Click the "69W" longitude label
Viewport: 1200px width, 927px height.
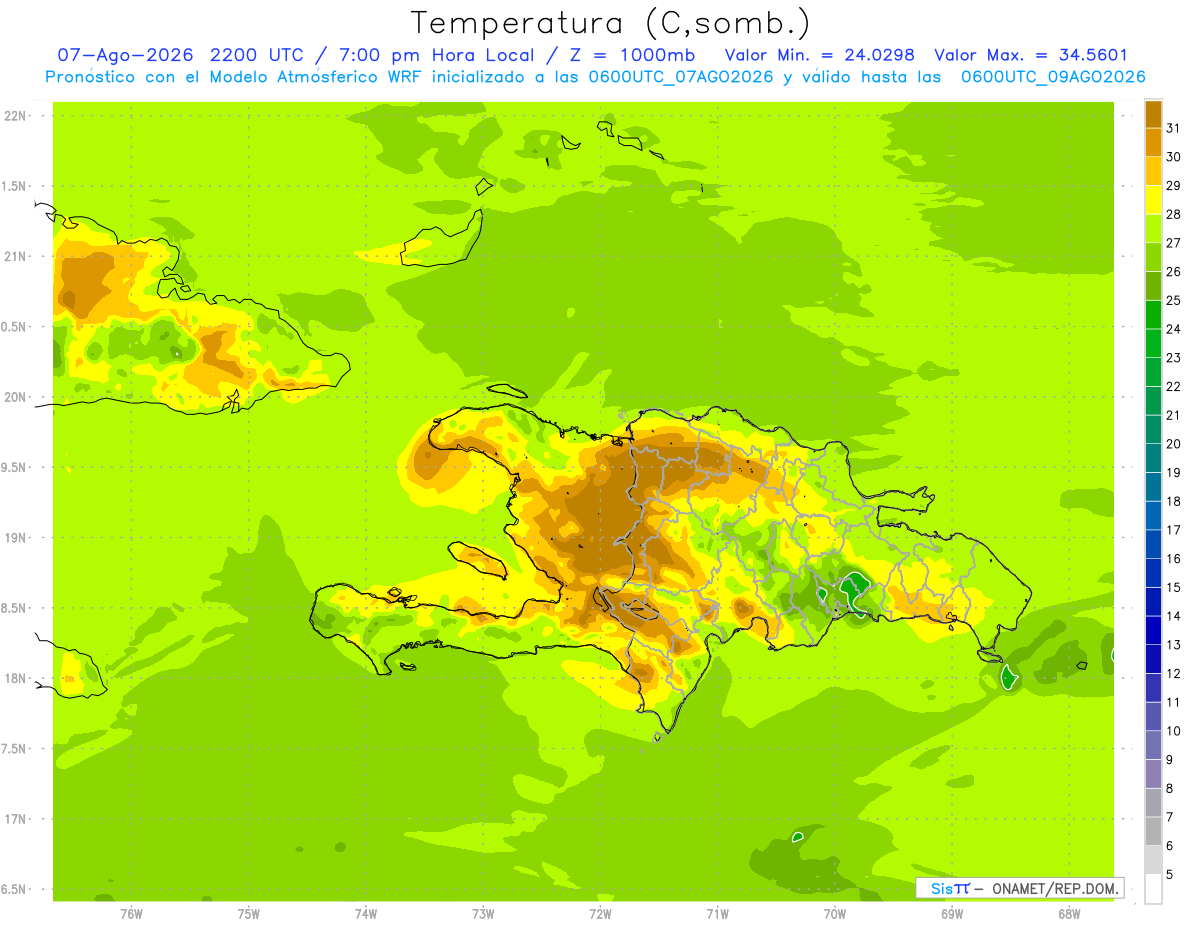[952, 914]
